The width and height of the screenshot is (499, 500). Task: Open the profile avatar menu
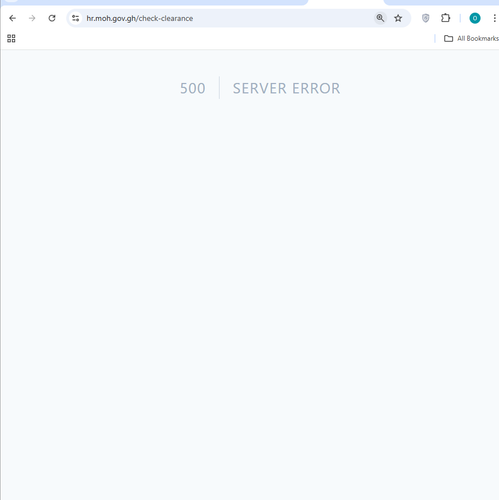475,18
